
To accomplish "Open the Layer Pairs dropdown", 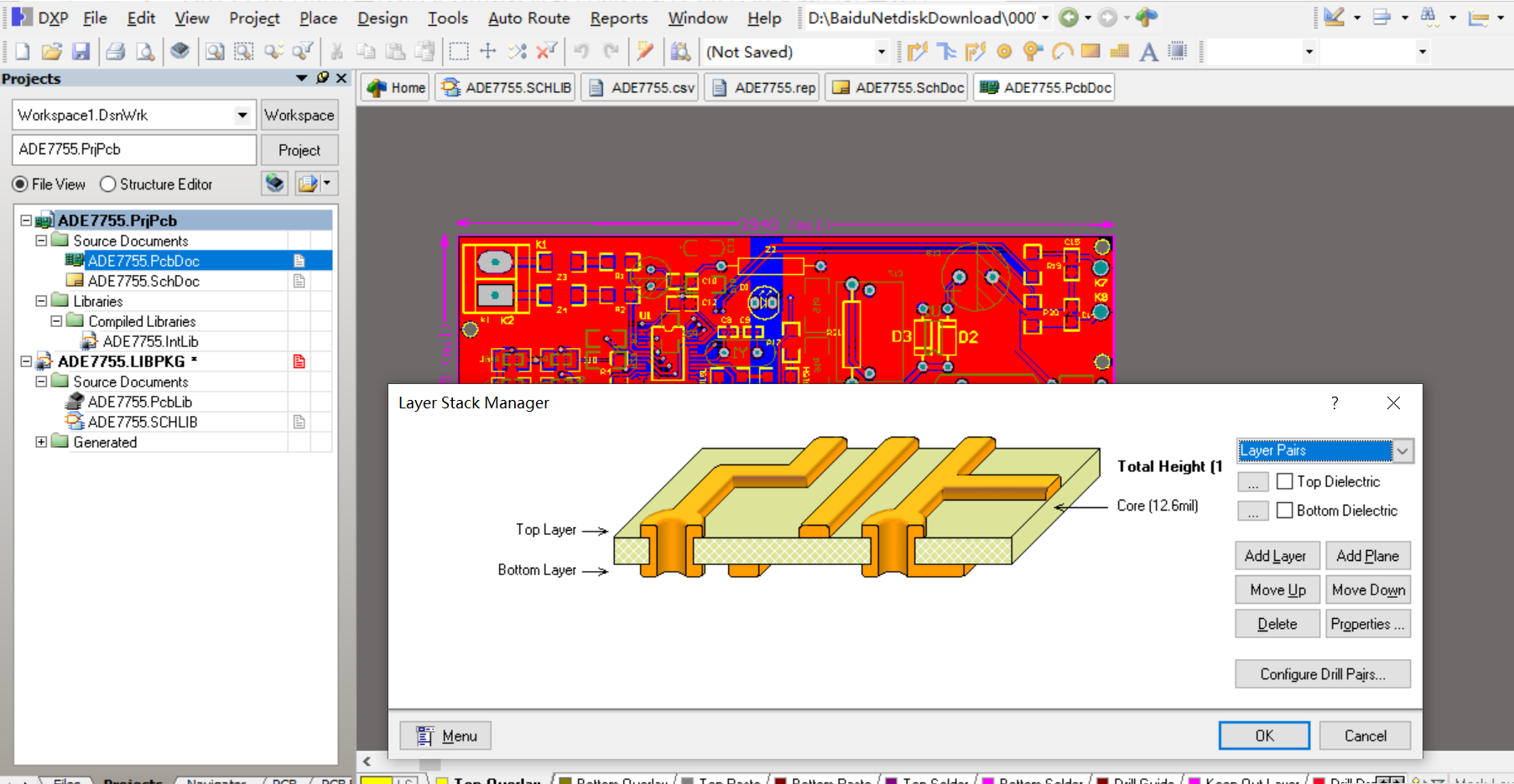I will (1402, 451).
